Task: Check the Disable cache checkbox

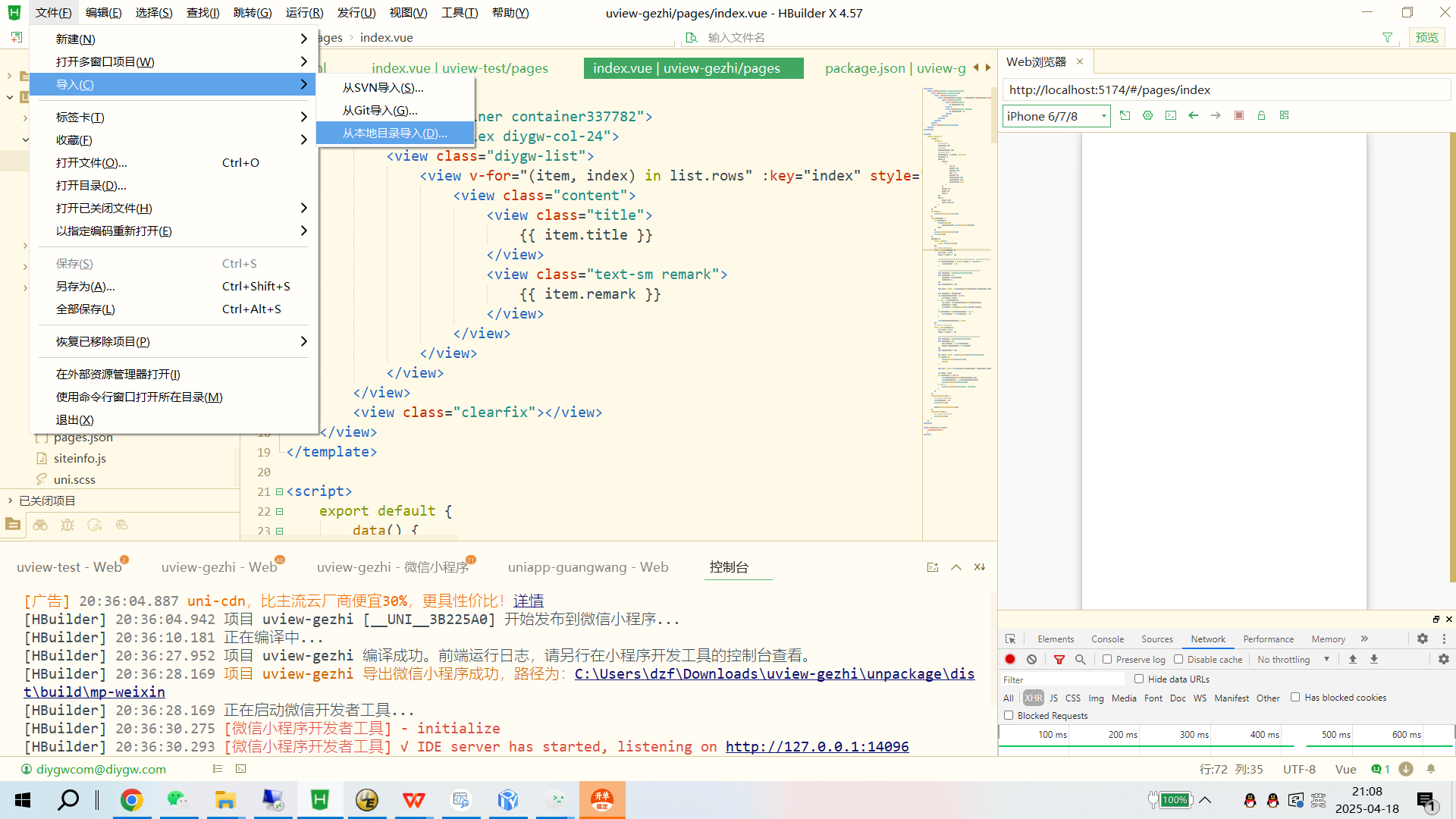Action: click(1178, 659)
